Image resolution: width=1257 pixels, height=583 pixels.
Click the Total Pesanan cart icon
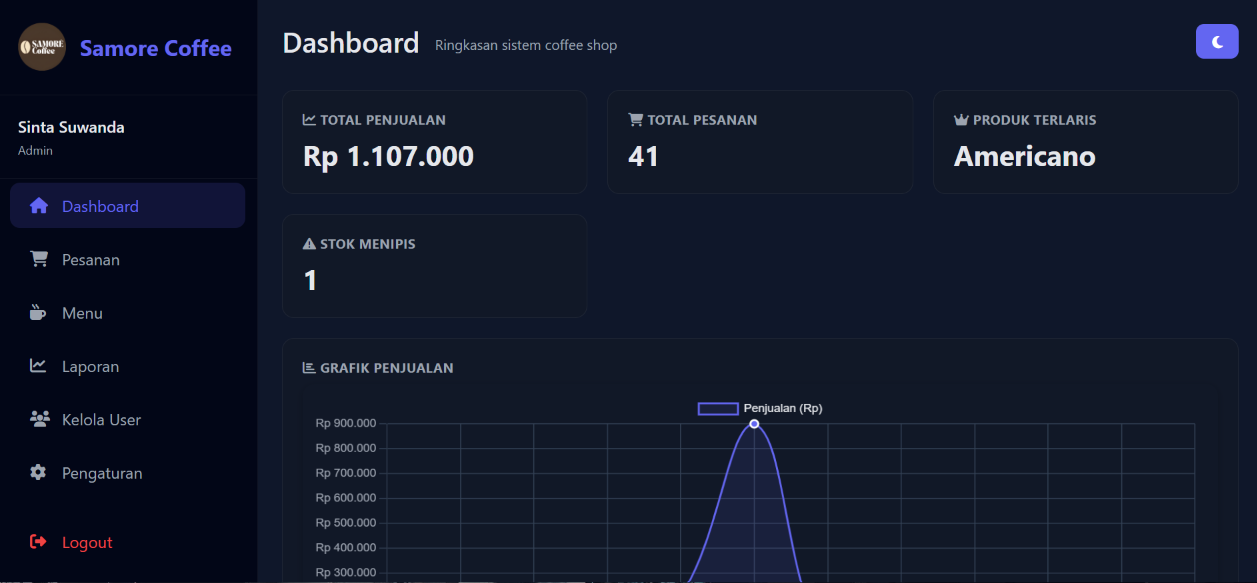pyautogui.click(x=635, y=120)
